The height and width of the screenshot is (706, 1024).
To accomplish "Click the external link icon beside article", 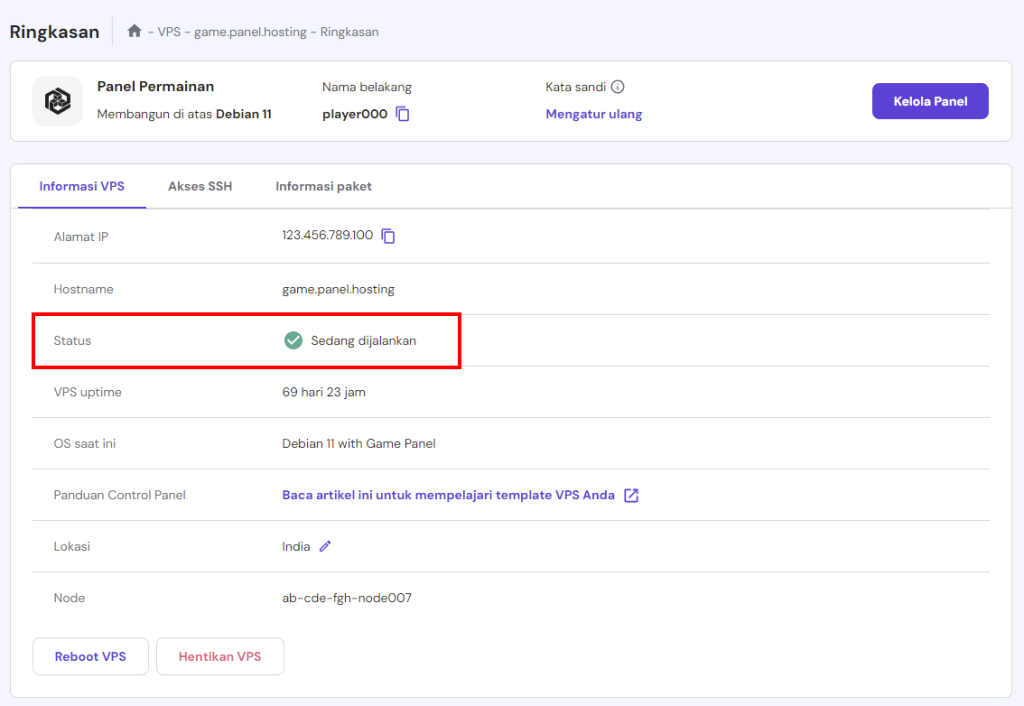I will point(631,495).
